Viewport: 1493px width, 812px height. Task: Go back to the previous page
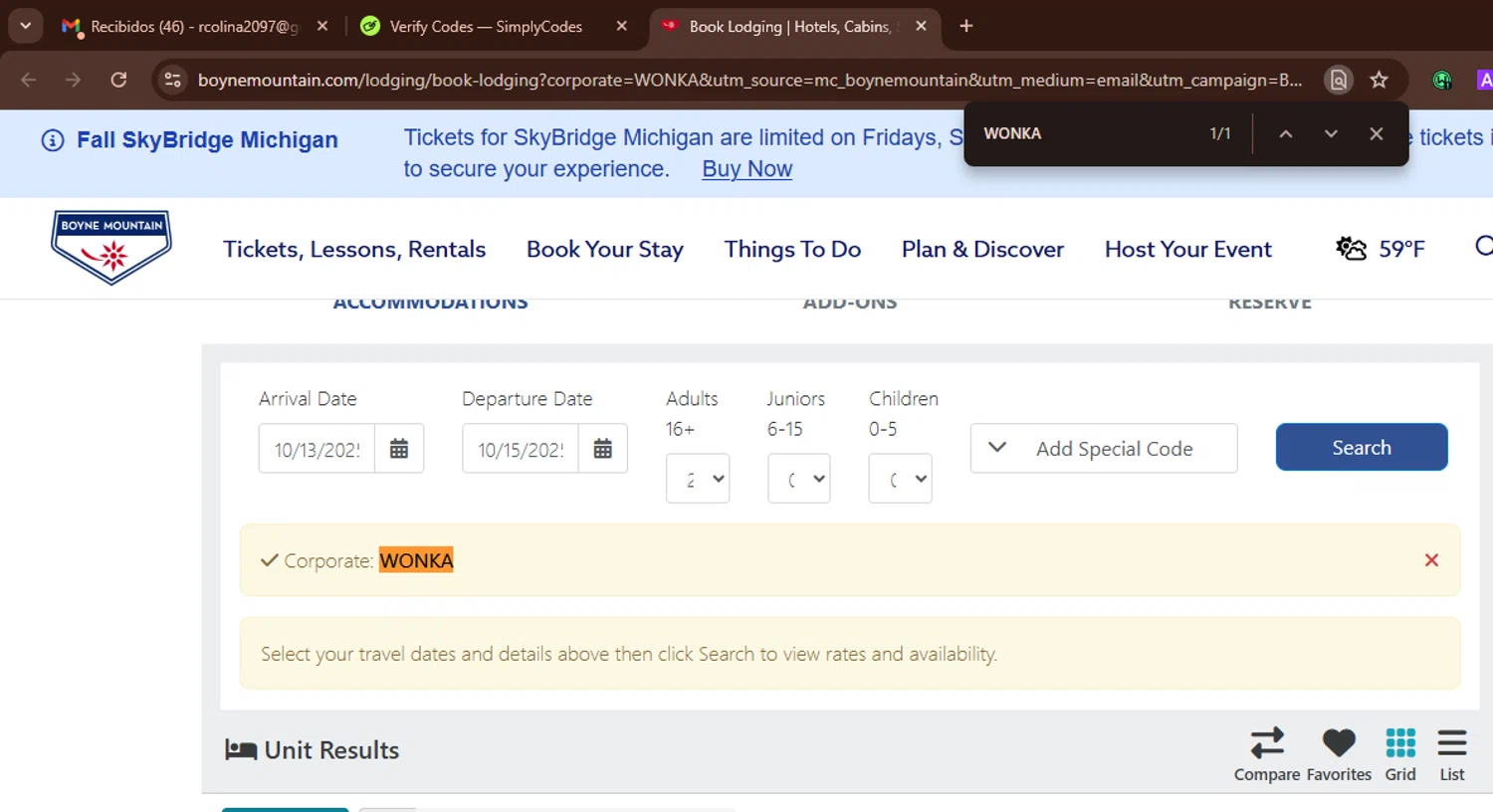[x=28, y=80]
